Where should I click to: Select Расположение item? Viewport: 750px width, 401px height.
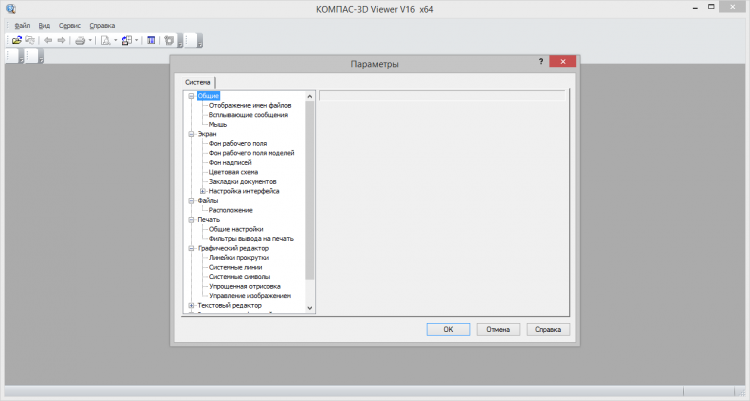[x=230, y=210]
